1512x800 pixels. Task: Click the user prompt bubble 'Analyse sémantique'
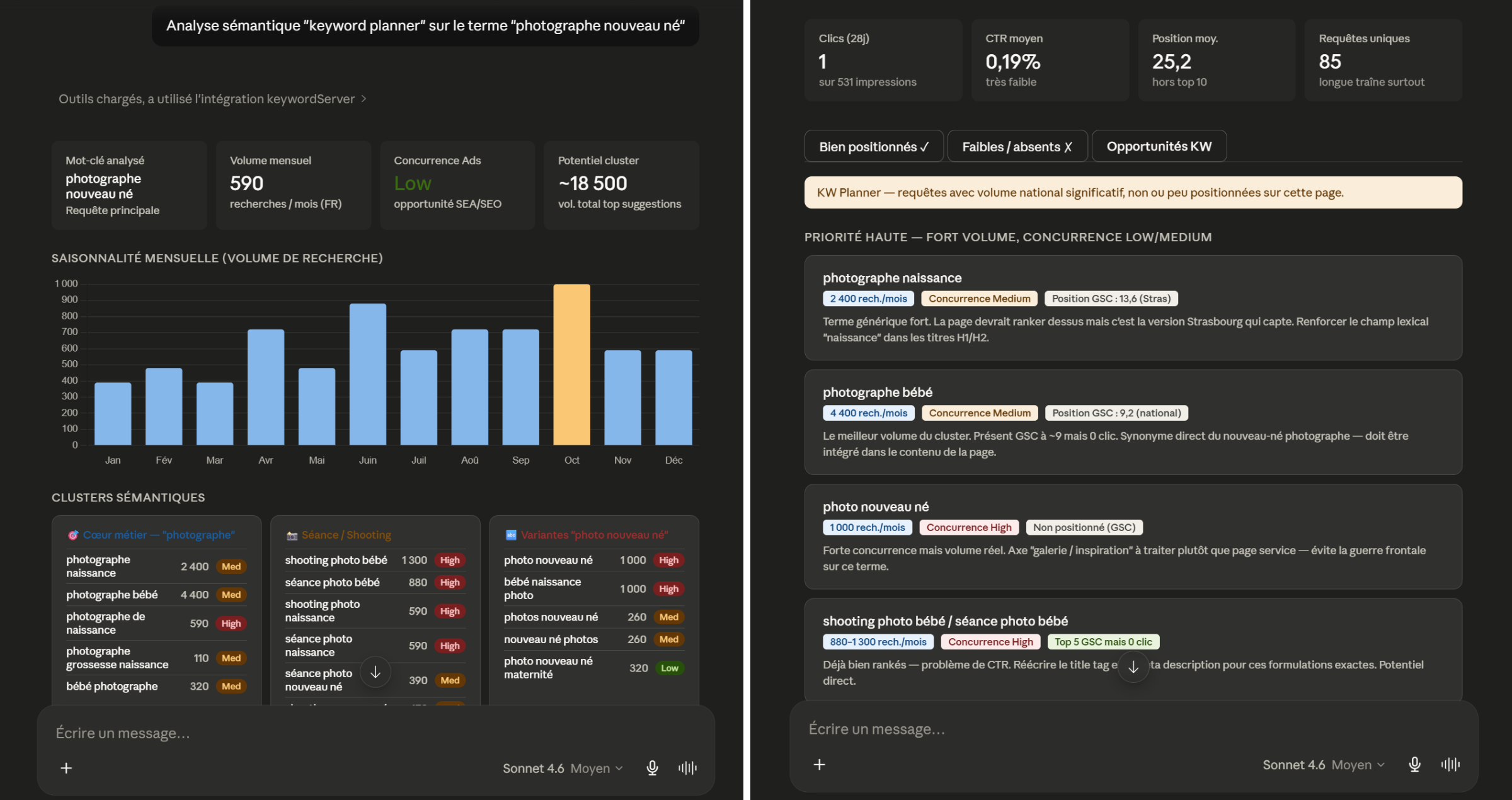pyautogui.click(x=425, y=26)
